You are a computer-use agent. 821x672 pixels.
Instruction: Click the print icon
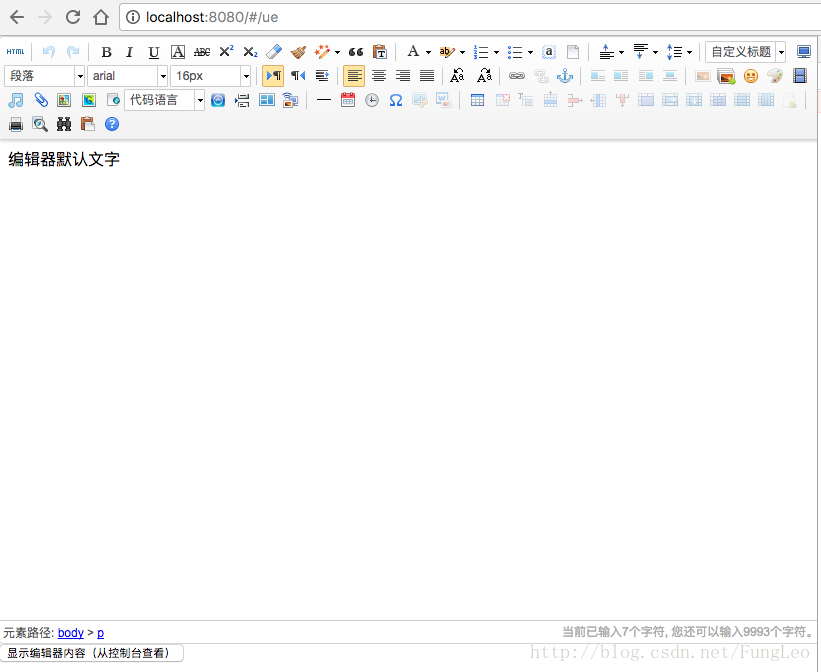16,125
